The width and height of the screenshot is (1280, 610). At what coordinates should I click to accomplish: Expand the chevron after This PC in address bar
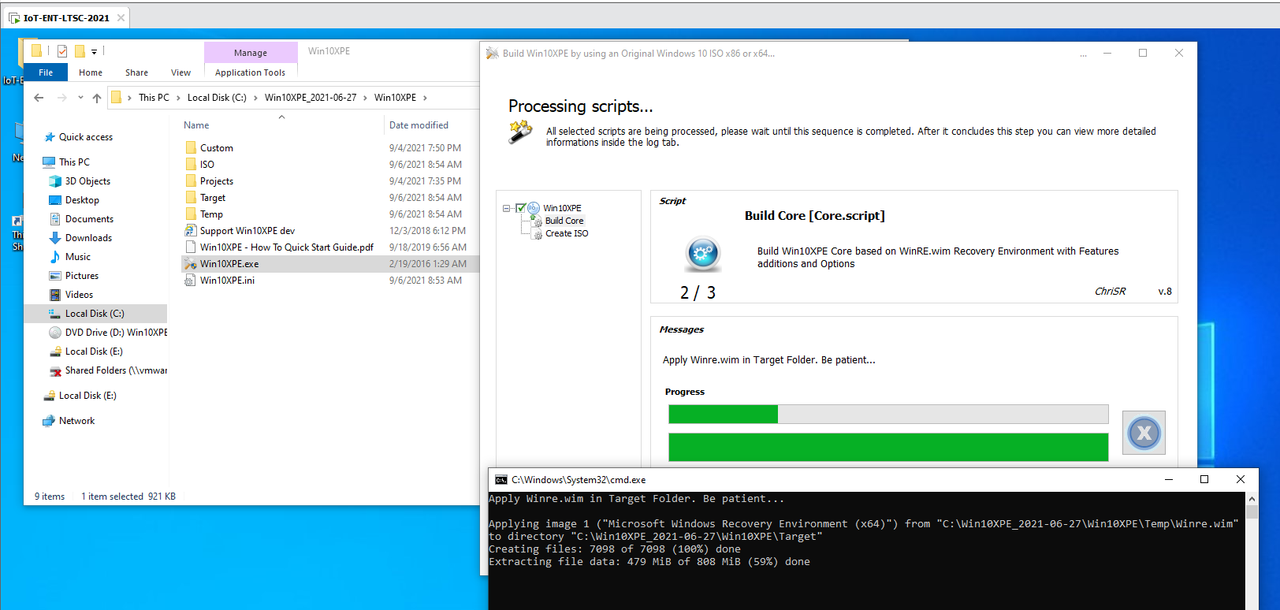pos(178,98)
